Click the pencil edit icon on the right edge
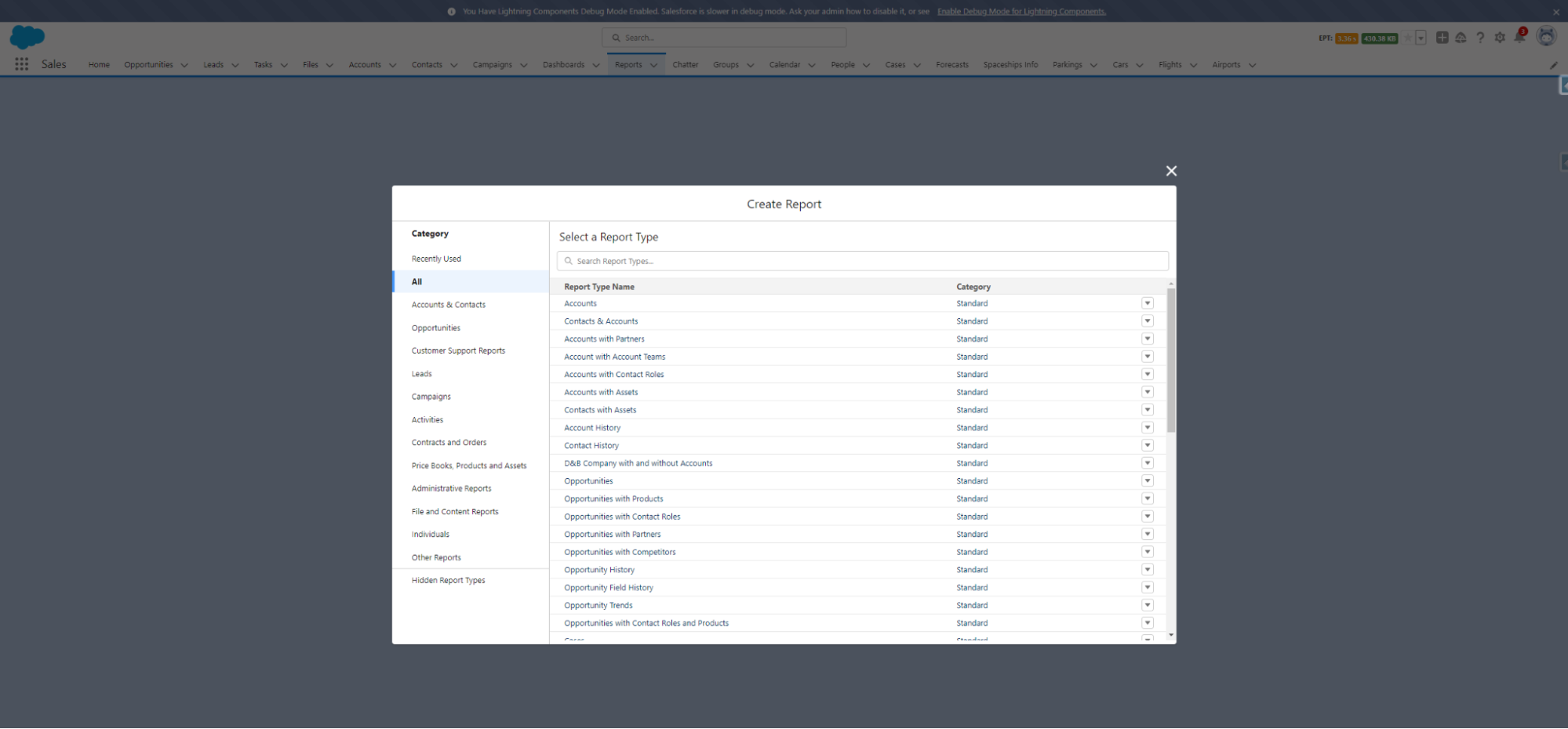The image size is (1568, 729). (x=1553, y=65)
